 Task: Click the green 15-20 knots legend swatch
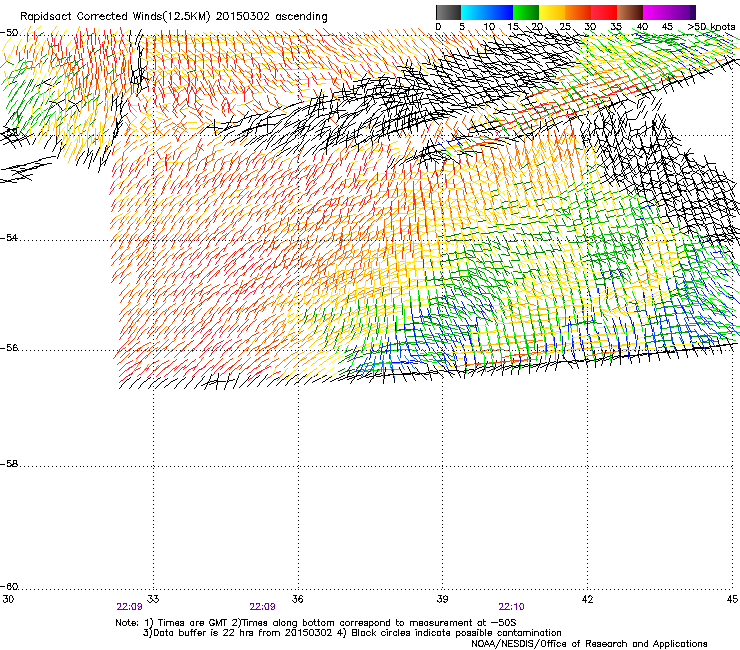point(526,12)
